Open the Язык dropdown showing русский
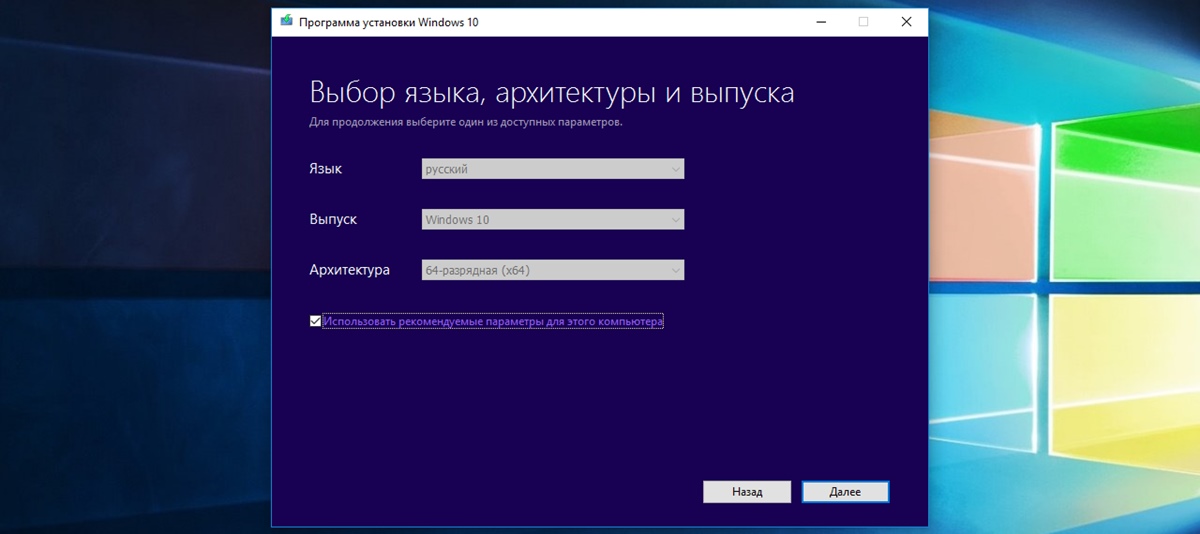Viewport: 1200px width, 534px height. [x=553, y=169]
